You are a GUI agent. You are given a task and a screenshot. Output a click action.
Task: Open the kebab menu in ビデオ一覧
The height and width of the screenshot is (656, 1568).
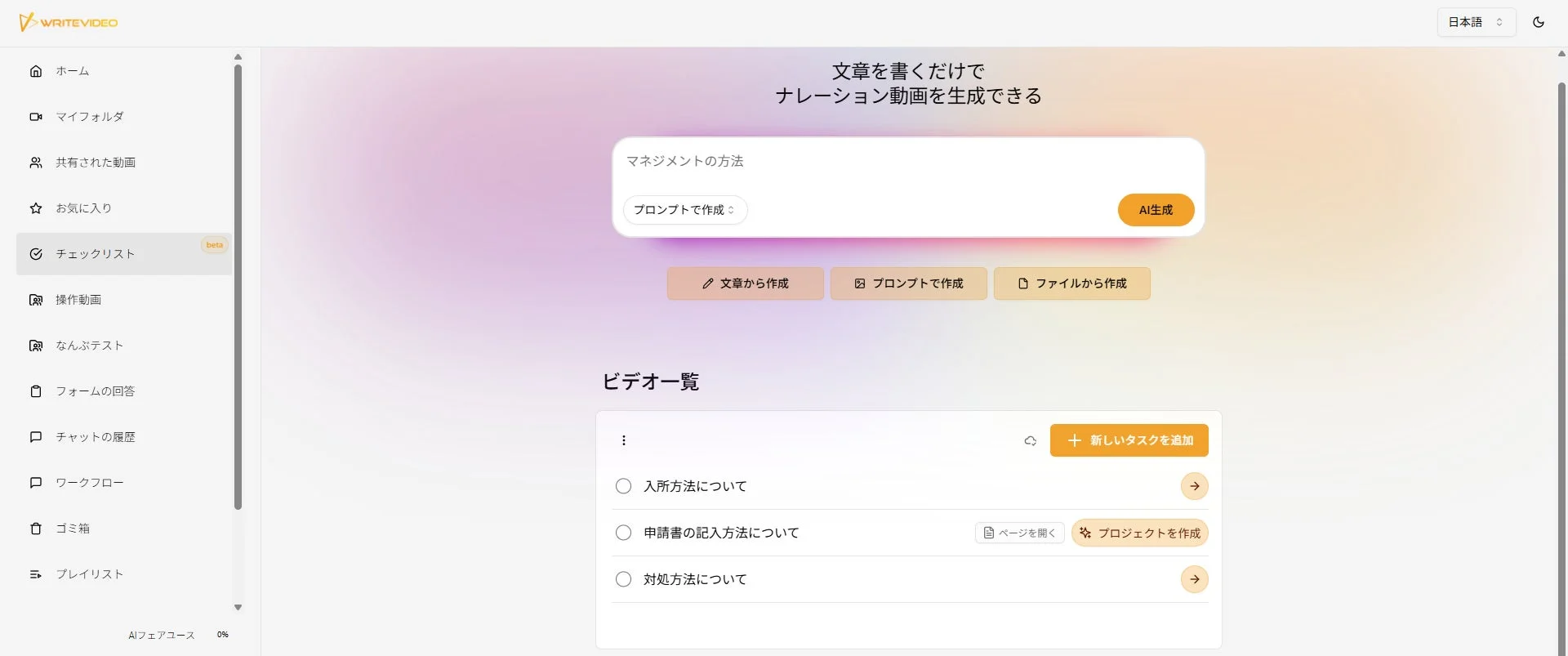(x=624, y=440)
